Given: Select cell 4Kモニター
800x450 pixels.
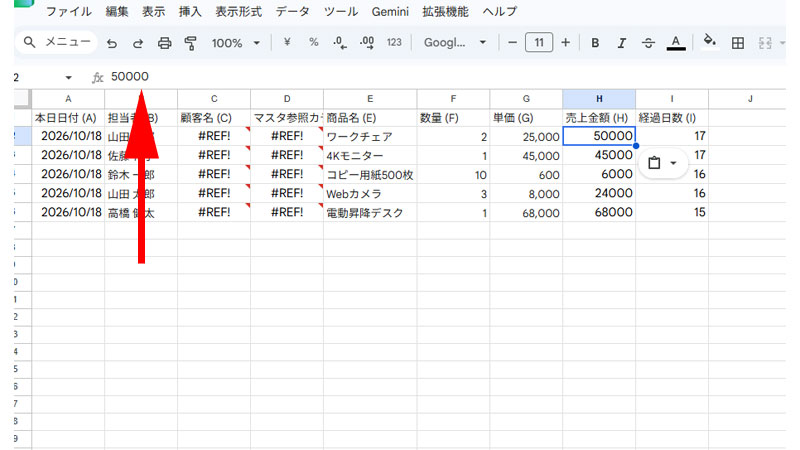Looking at the screenshot, I should (370, 155).
